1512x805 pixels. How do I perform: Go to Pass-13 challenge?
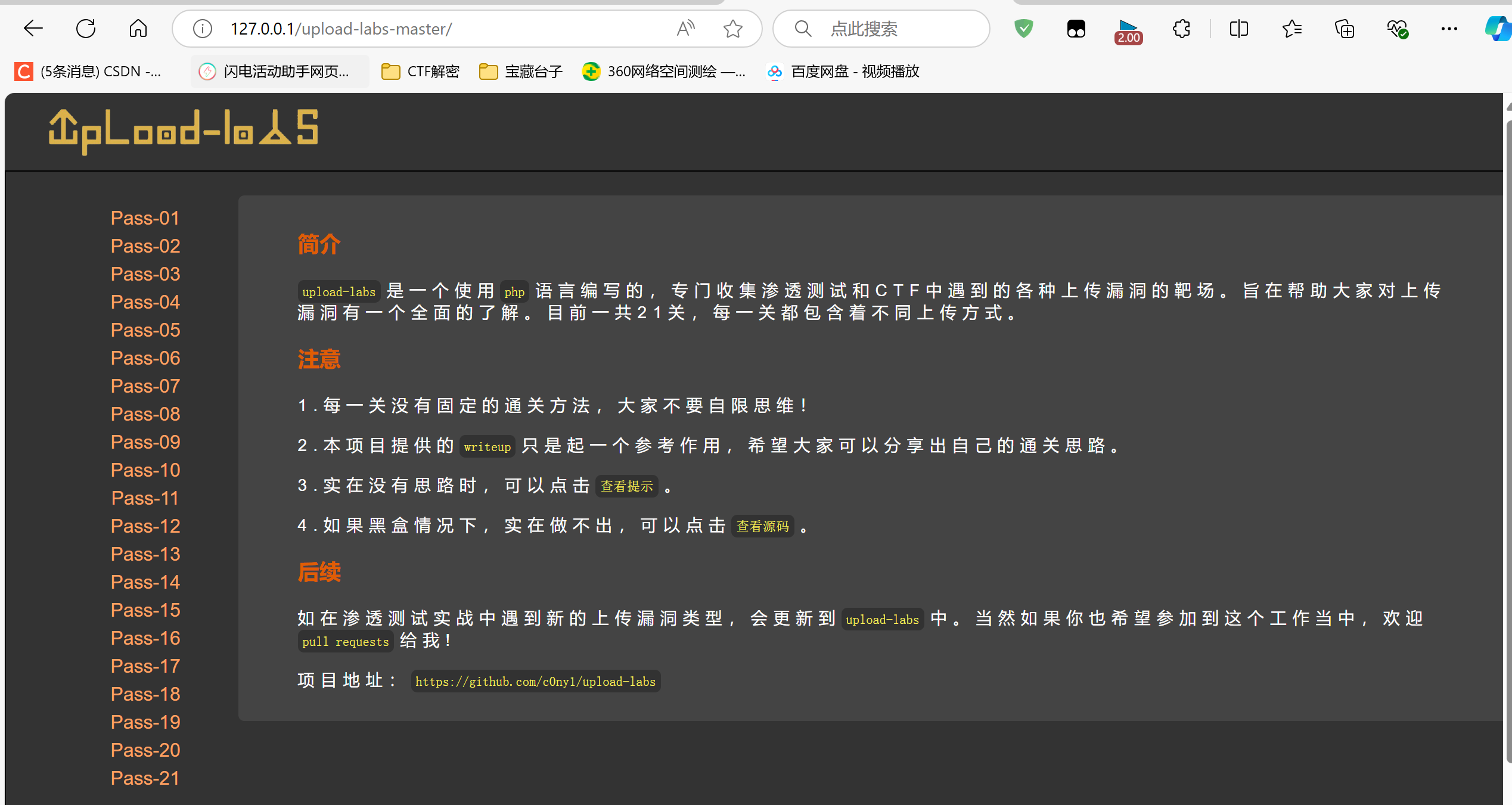(145, 554)
